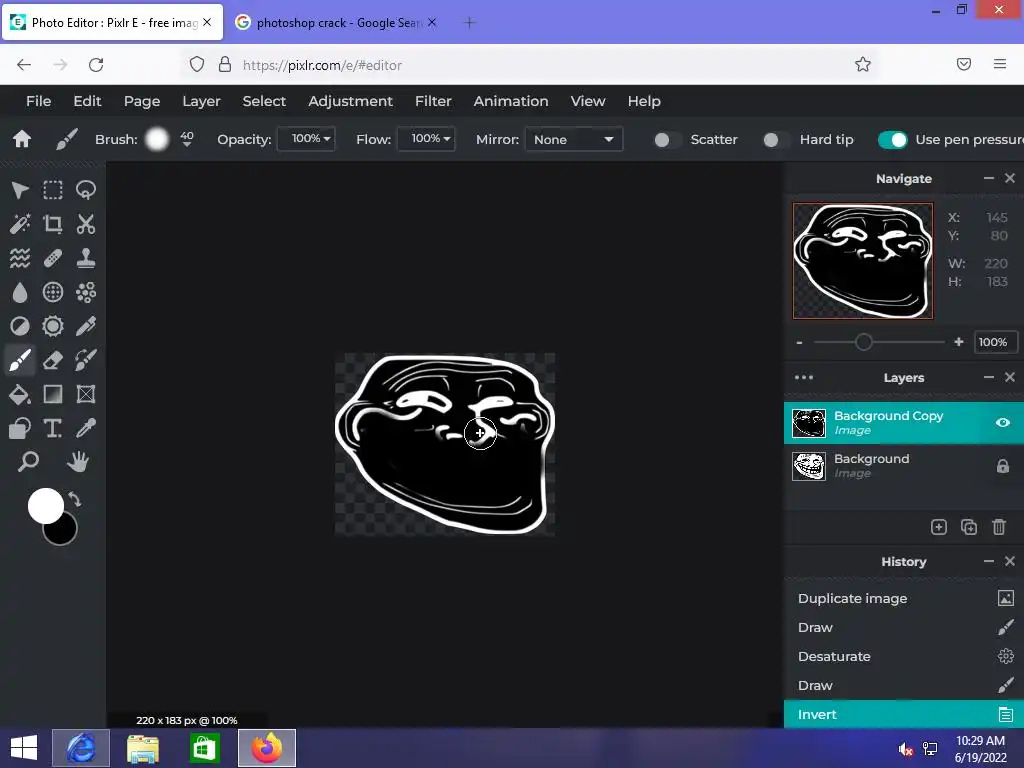Click the Navigate preview thumbnail

(x=863, y=261)
